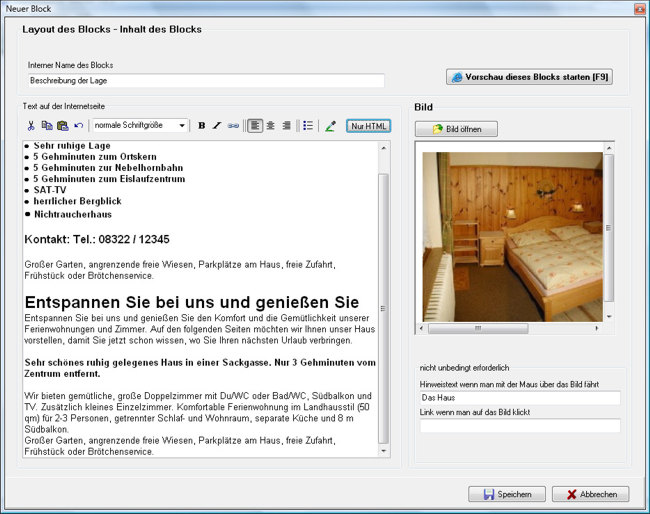Paste clipboard content with the paste icon
Viewport: 650px width, 514px height.
63,126
